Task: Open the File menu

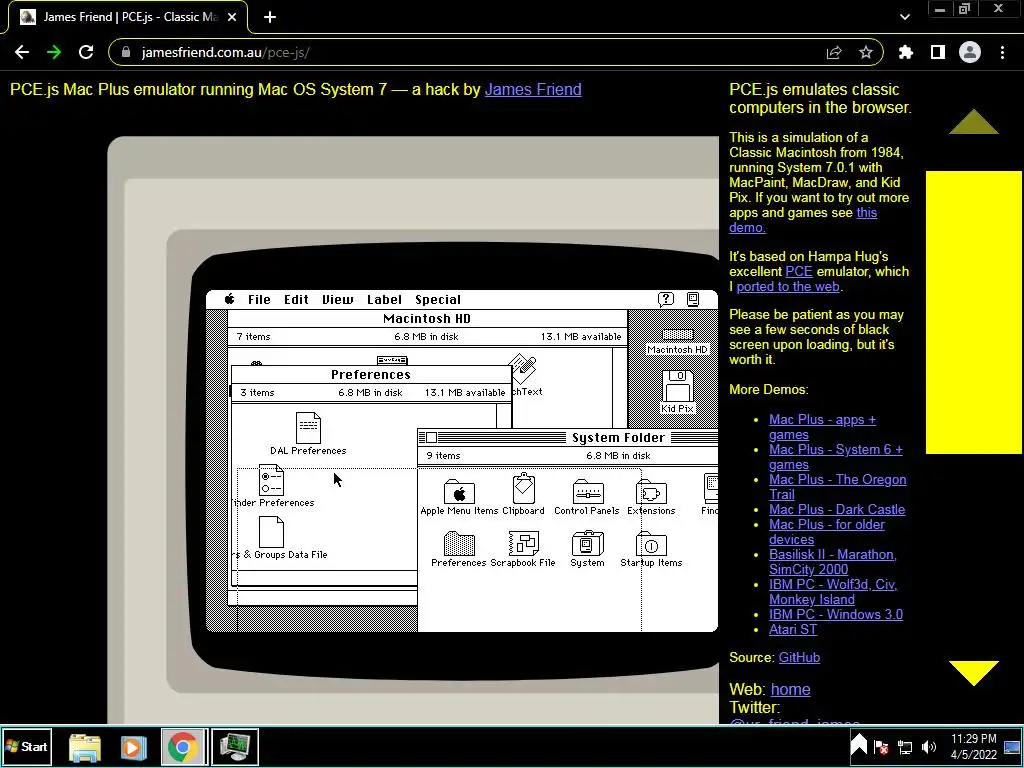Action: [x=259, y=300]
